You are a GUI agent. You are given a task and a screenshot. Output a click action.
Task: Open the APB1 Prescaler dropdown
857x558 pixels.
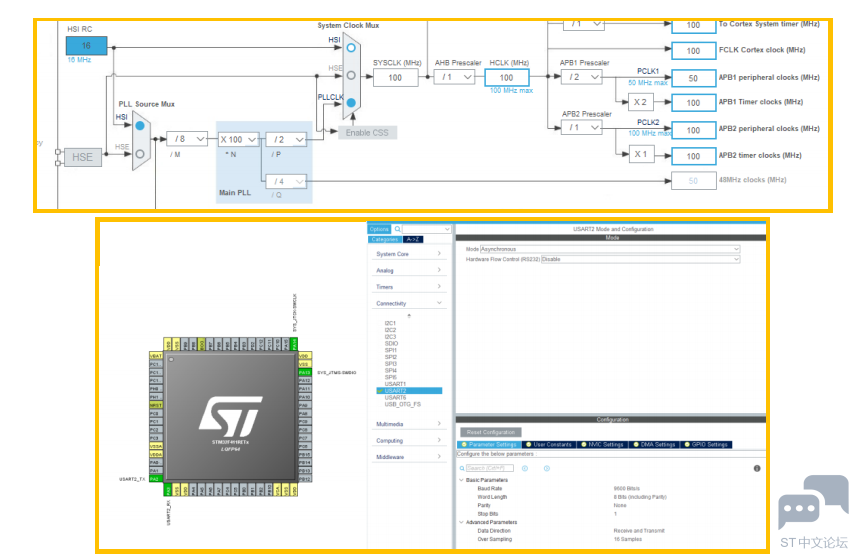click(x=582, y=77)
